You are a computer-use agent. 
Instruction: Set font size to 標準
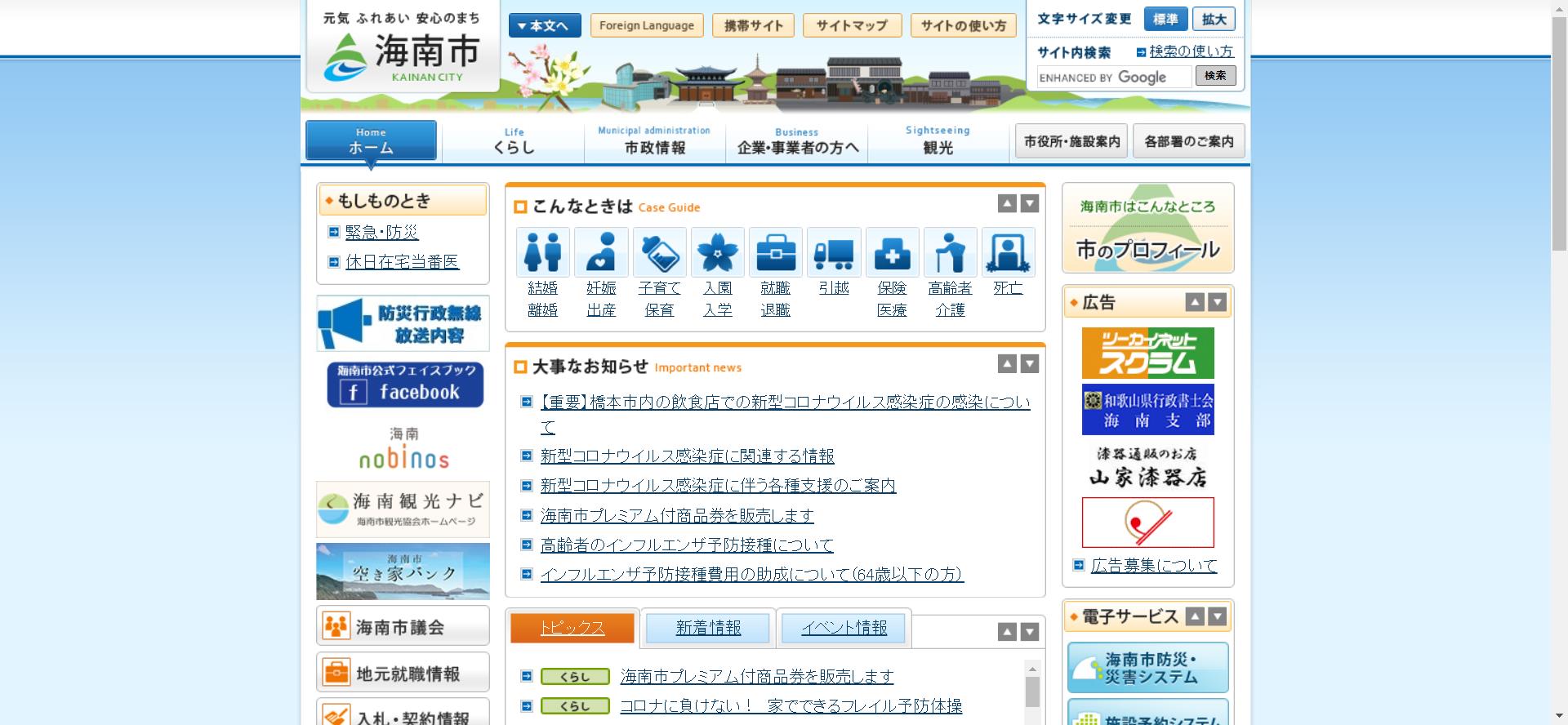pos(1165,20)
